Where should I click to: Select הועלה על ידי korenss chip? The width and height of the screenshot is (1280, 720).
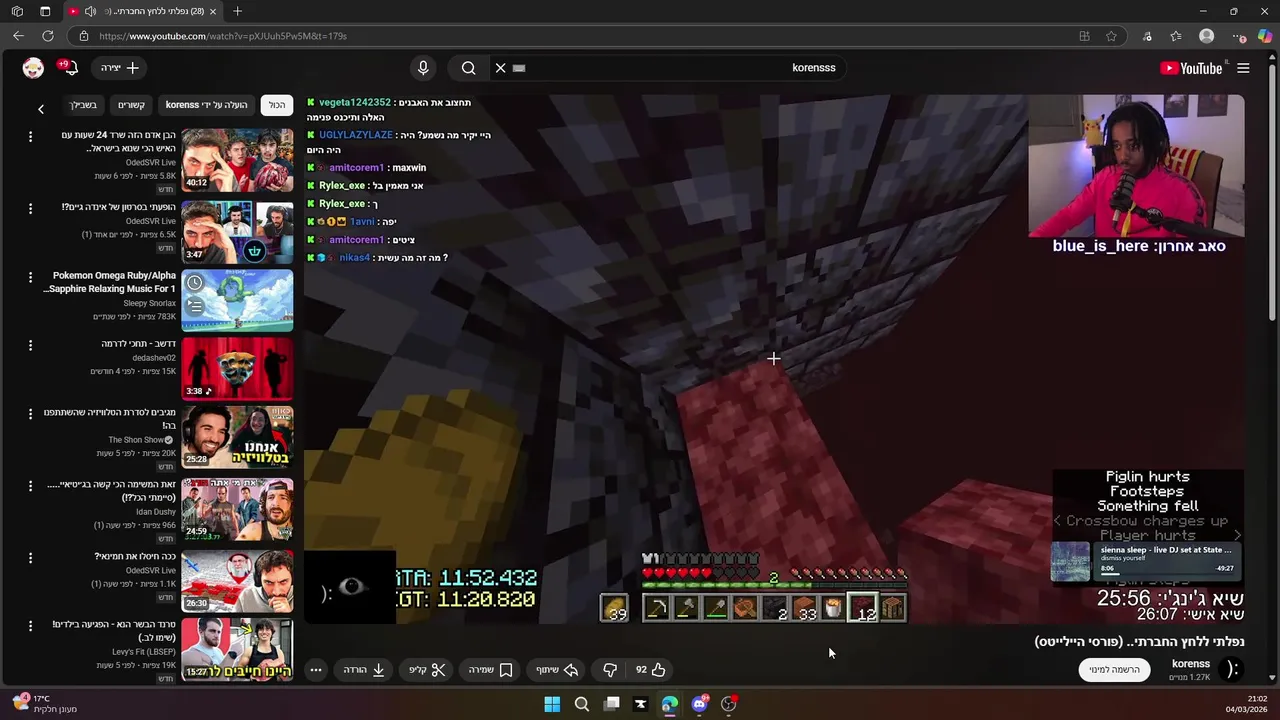(x=207, y=105)
